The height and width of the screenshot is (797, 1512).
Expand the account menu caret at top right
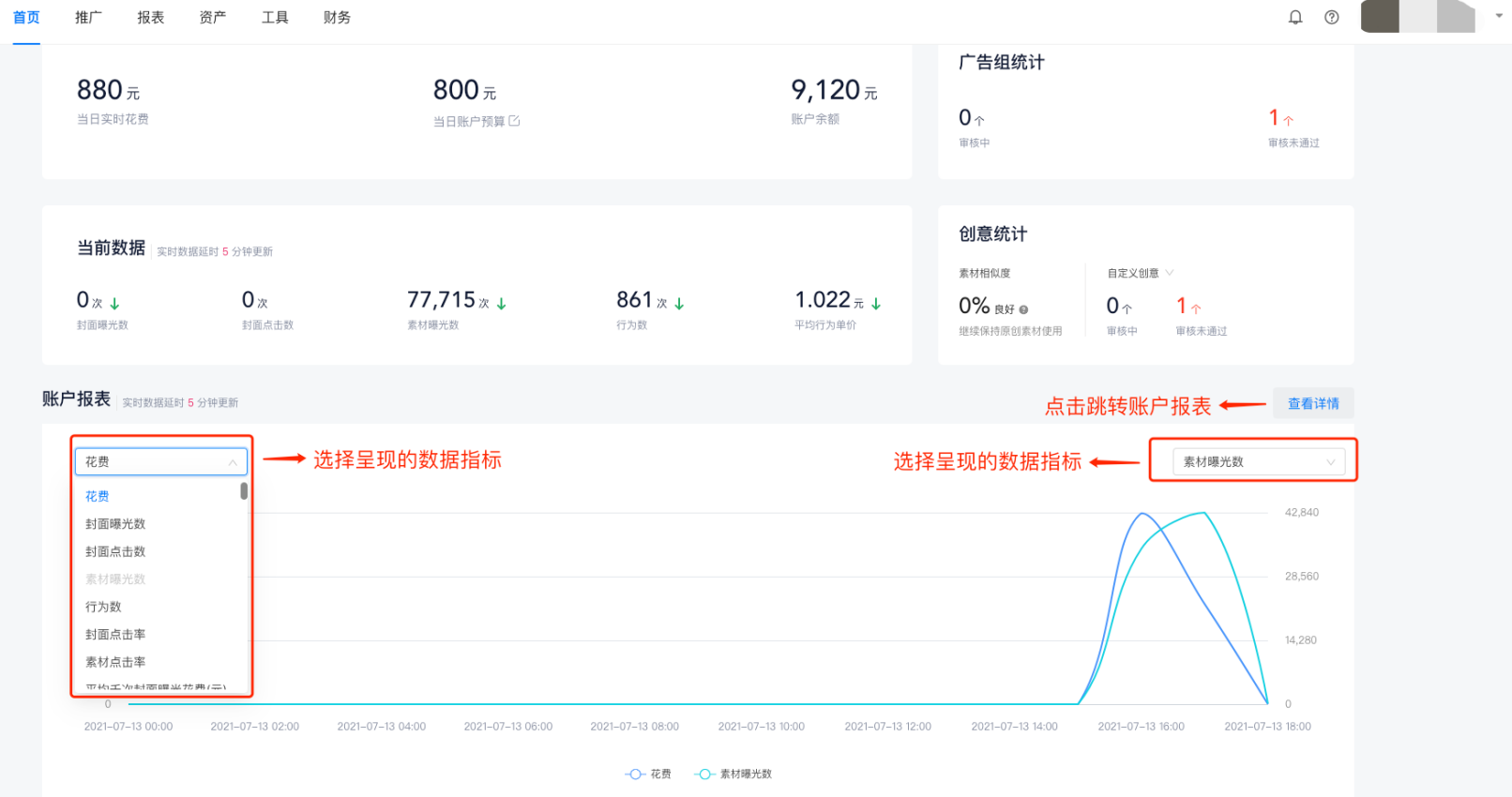pos(1499,16)
